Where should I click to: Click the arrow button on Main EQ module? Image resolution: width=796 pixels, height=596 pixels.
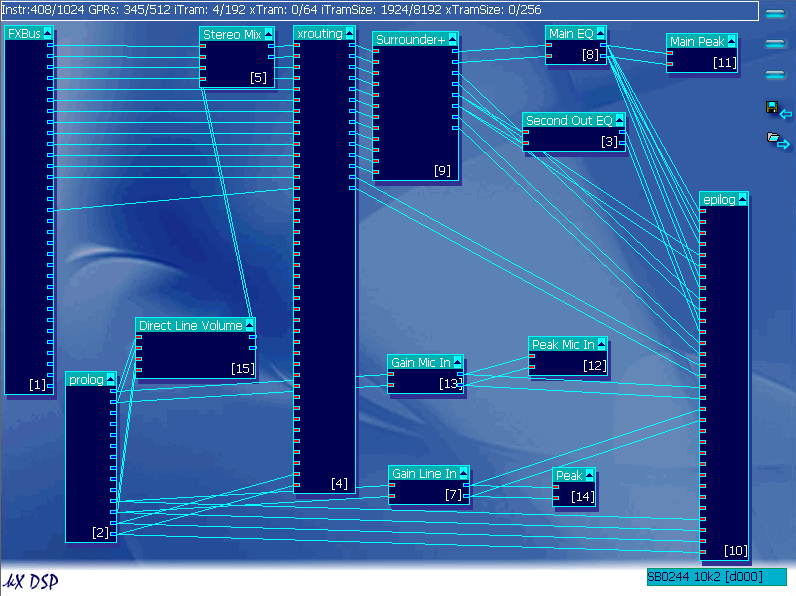click(601, 33)
